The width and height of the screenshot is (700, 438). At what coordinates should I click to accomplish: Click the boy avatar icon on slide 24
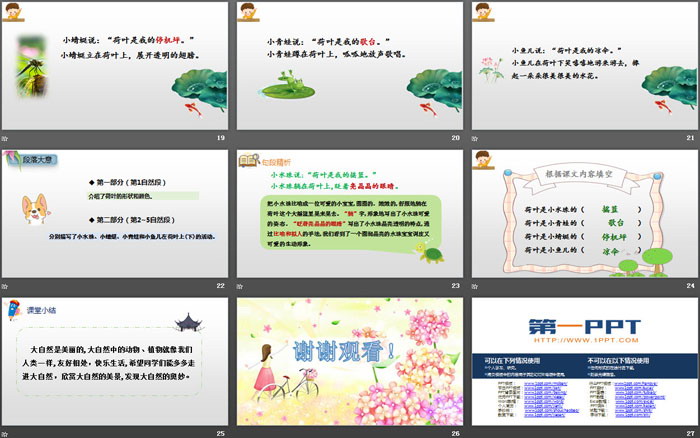click(x=483, y=160)
